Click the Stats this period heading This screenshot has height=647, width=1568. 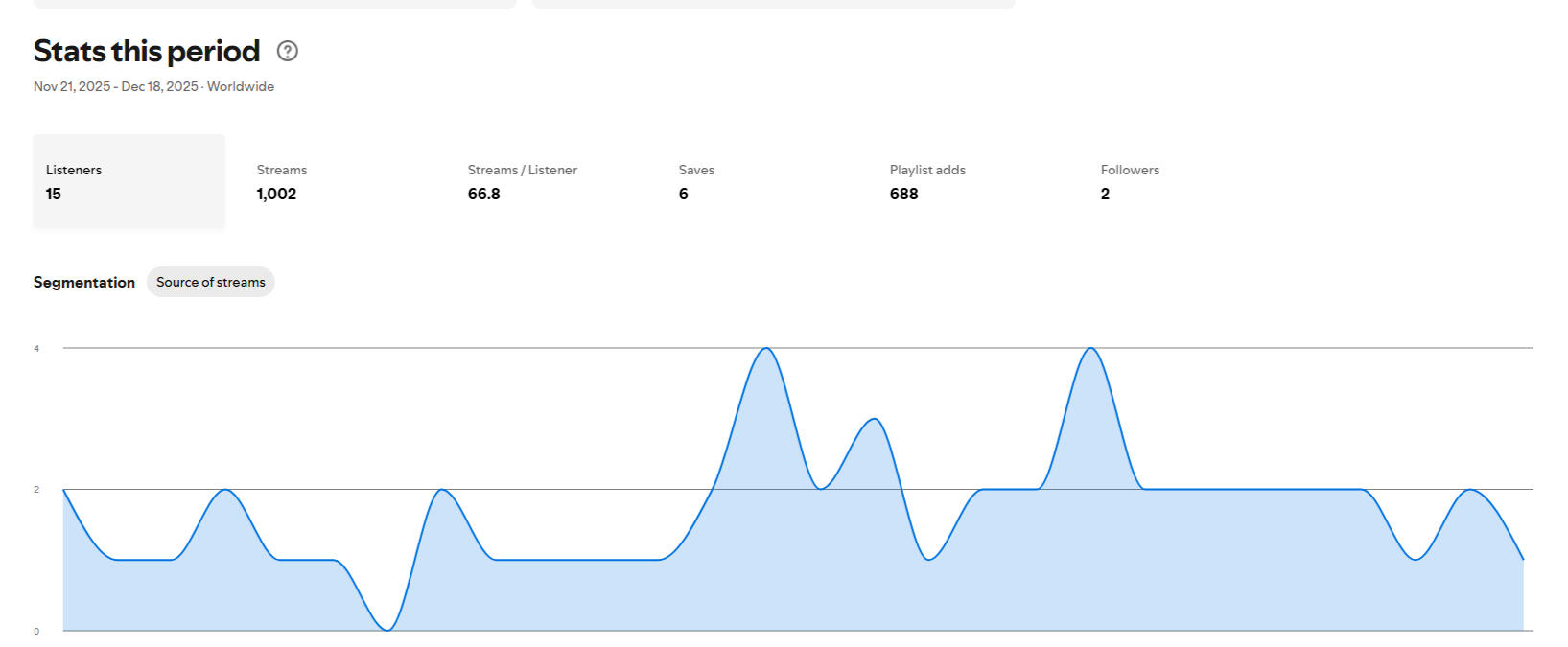(147, 51)
